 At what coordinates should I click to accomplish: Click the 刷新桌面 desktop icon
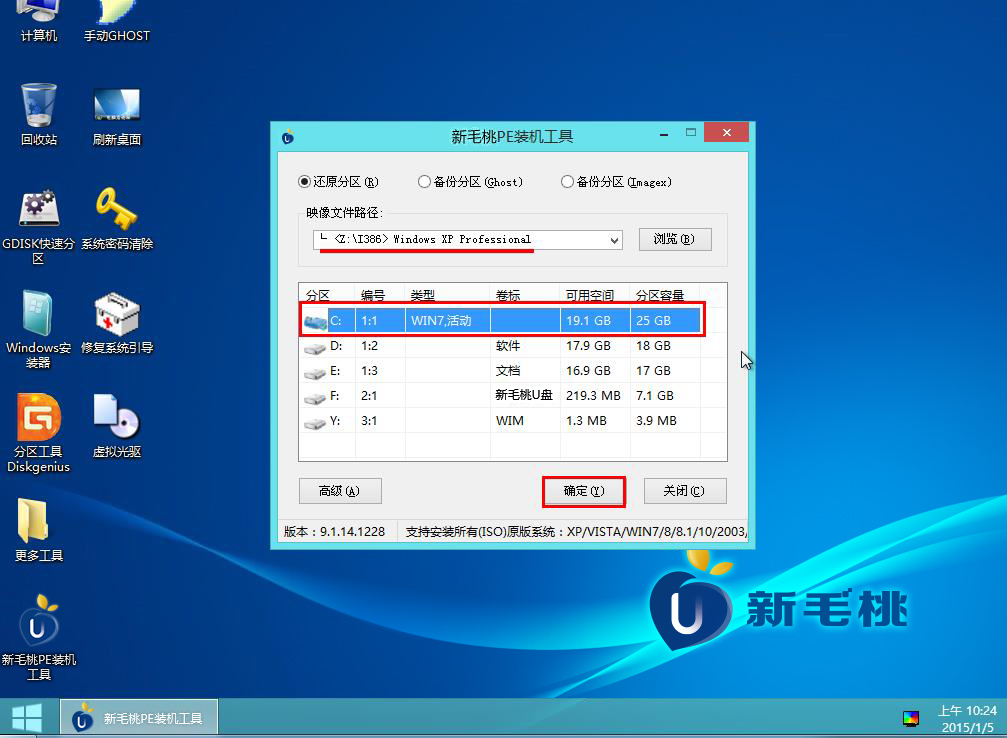tap(117, 116)
